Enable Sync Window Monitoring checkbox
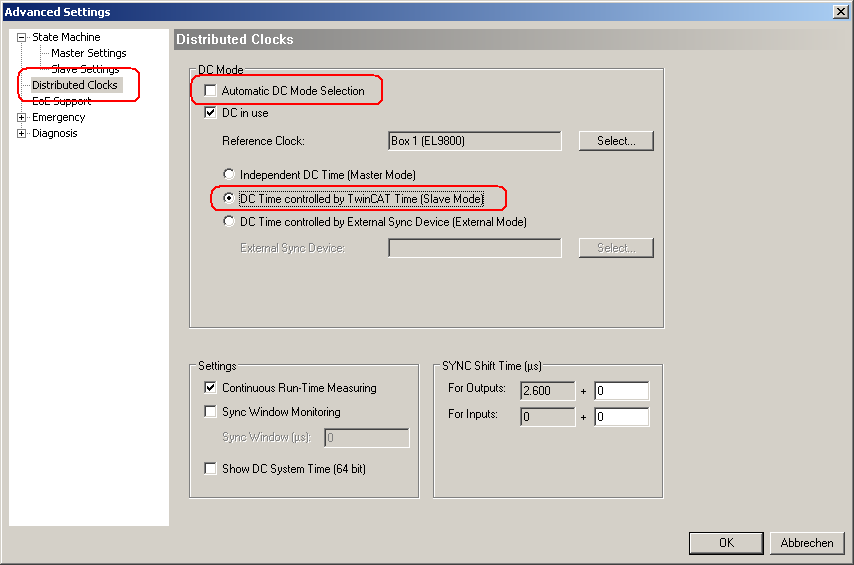Image resolution: width=854 pixels, height=565 pixels. tap(211, 412)
